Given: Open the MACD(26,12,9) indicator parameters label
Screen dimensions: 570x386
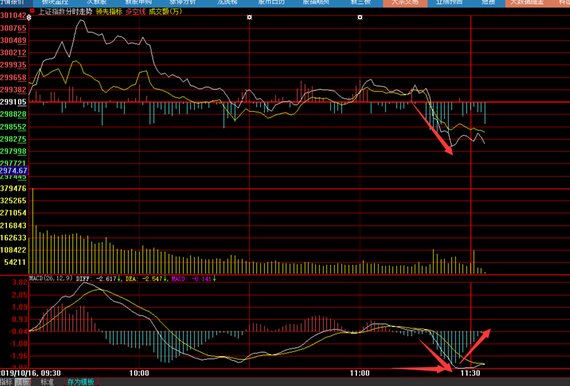Looking at the screenshot, I should coord(51,279).
